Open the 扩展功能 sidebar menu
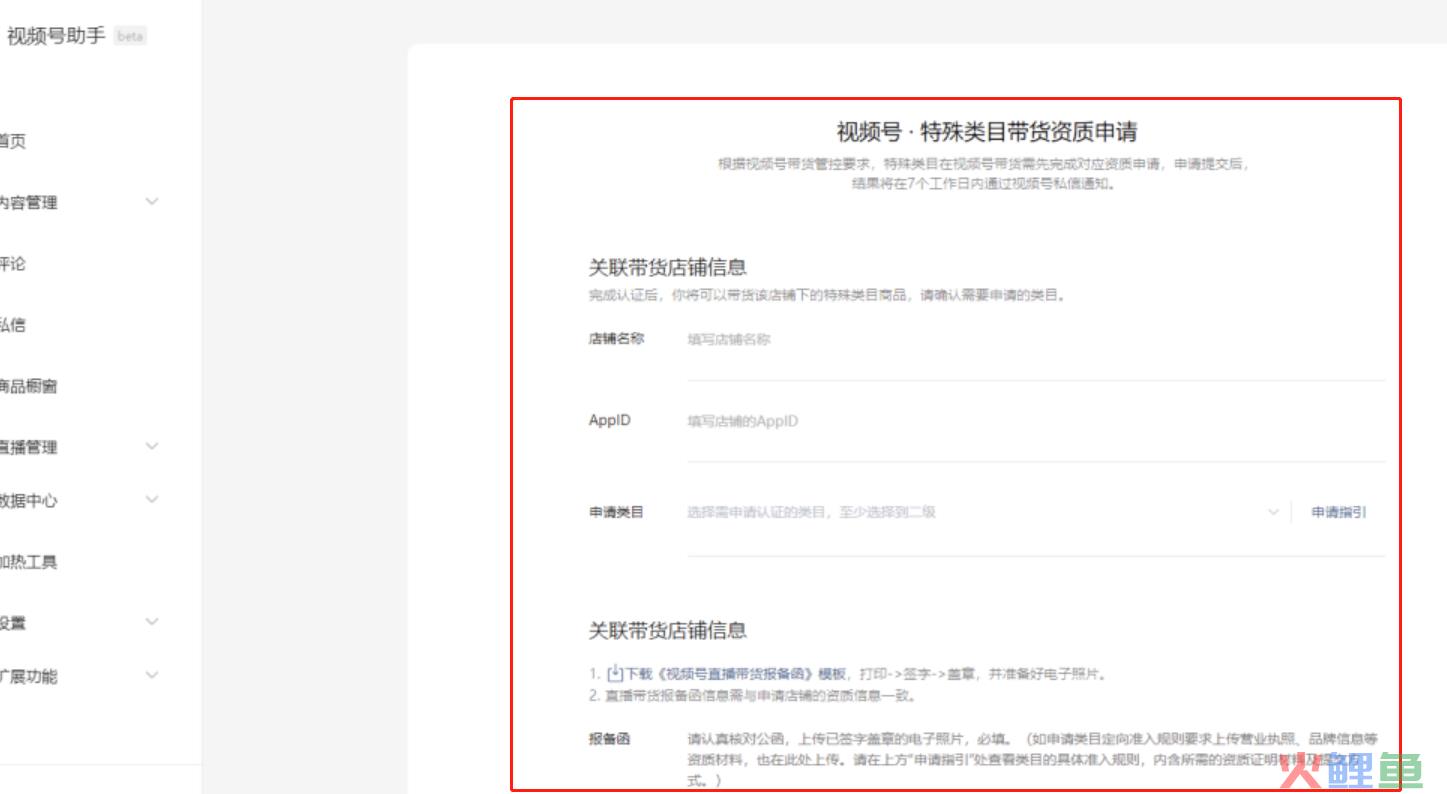Viewport: 1447px width, 794px height. point(28,676)
